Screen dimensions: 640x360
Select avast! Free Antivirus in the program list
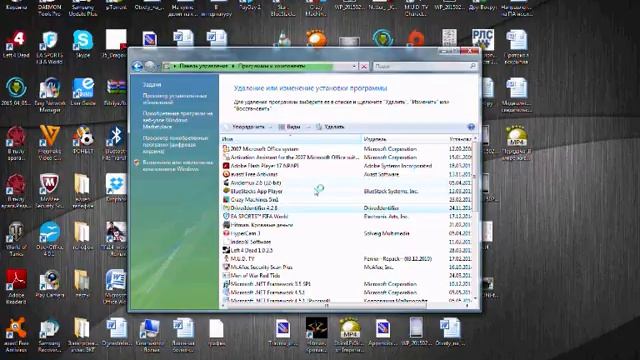[347, 174]
